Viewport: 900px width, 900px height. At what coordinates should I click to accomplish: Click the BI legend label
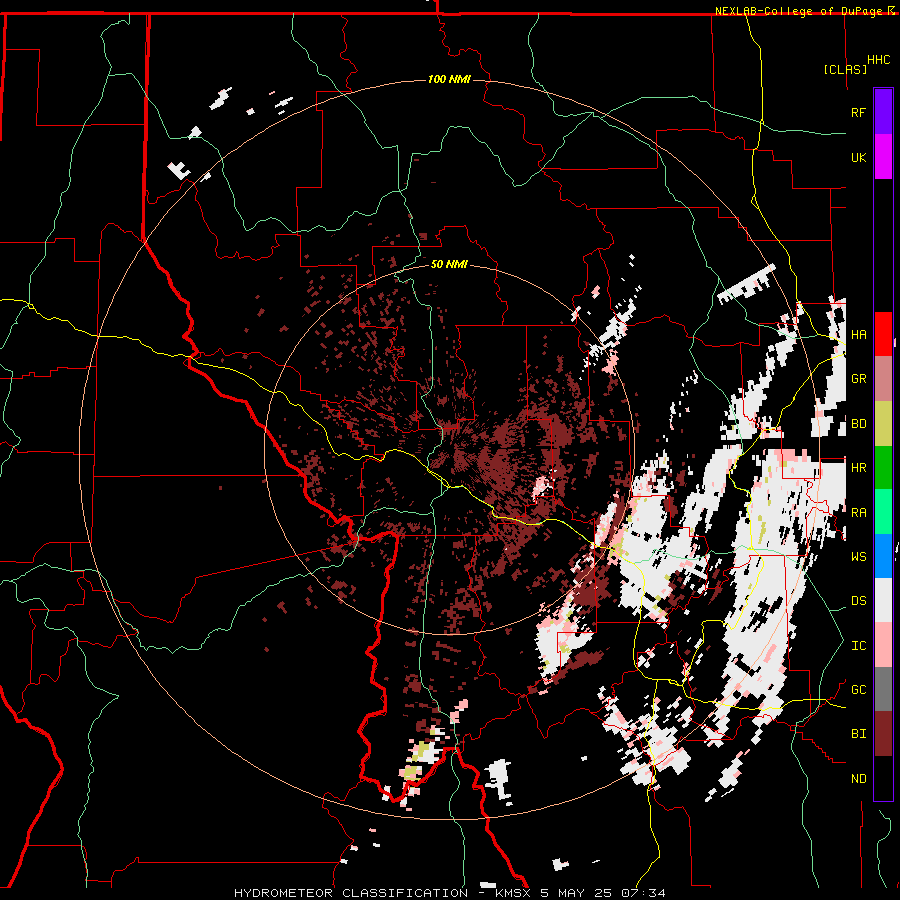(x=858, y=734)
